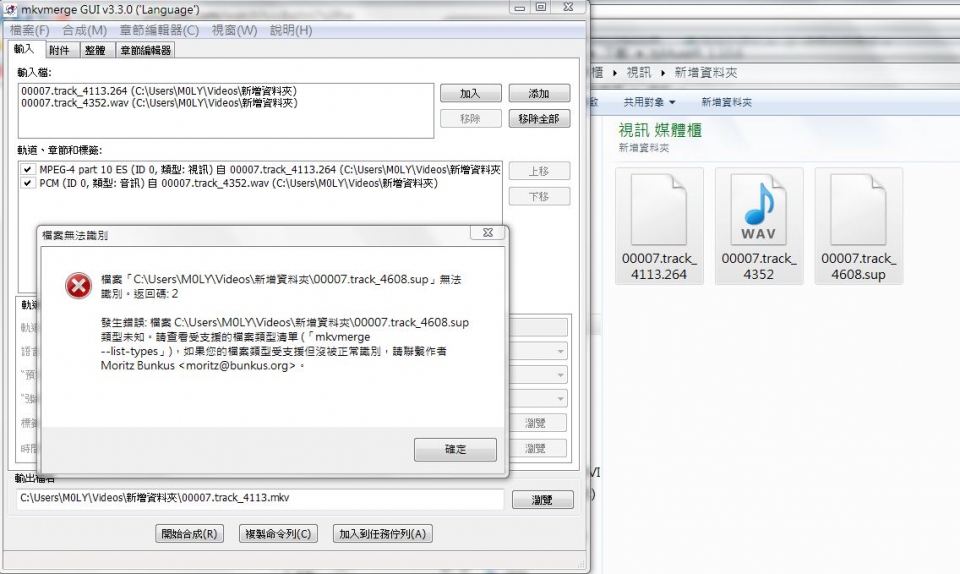Open the first track options dropdown arrow

coord(560,351)
